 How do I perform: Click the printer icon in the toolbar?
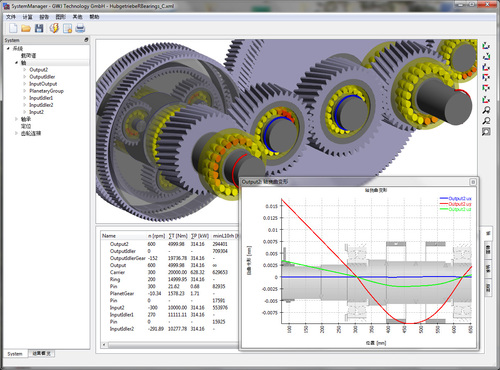tap(80, 28)
